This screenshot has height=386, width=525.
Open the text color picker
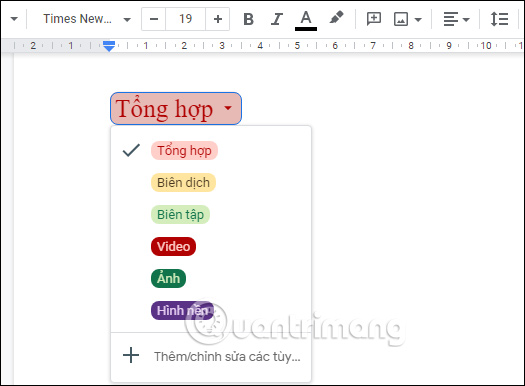(x=306, y=20)
